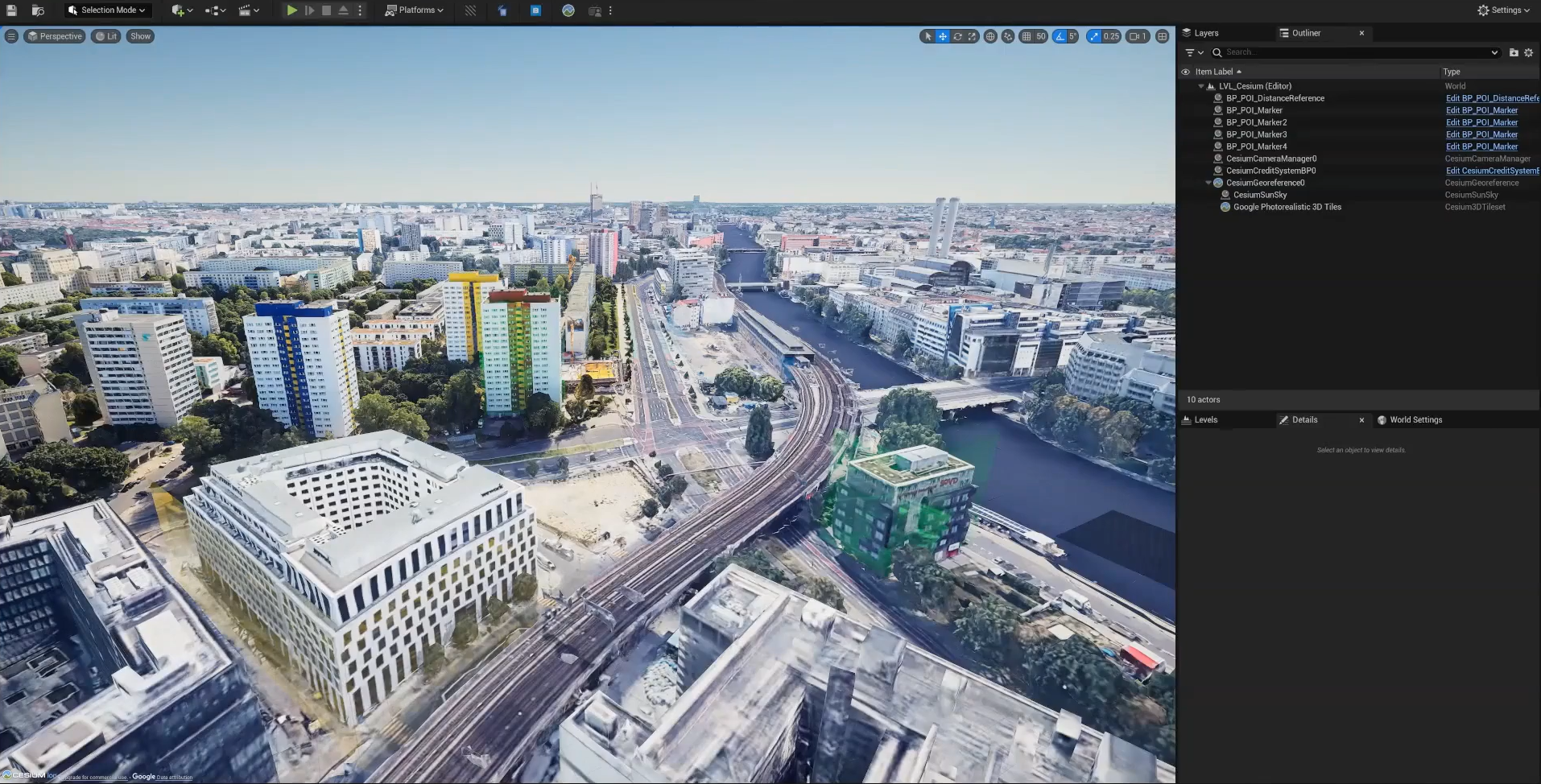
Task: Stop the play session
Action: coord(326,10)
